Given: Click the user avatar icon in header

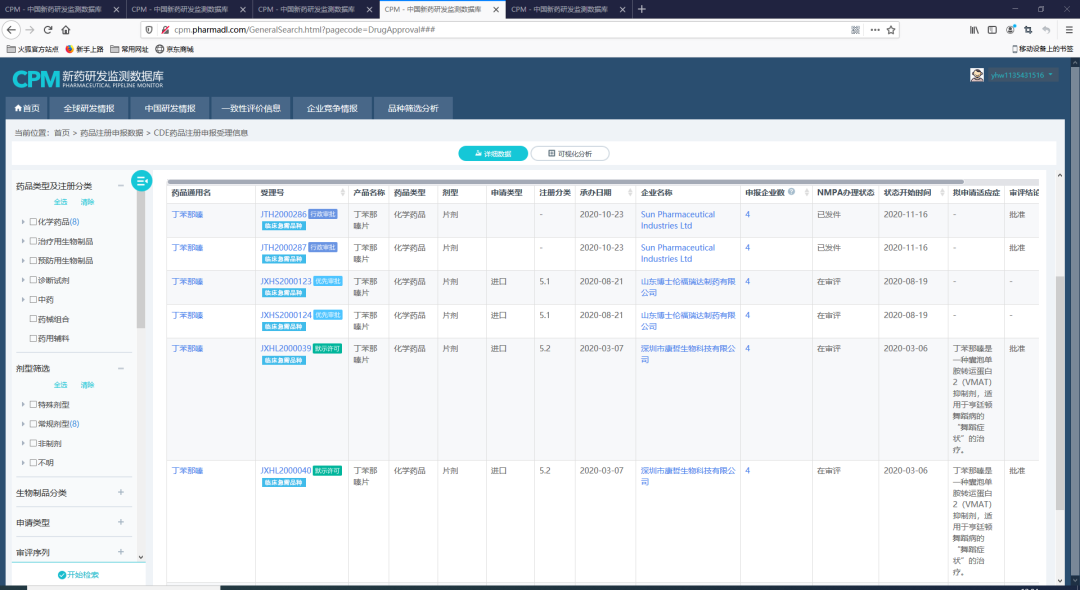Looking at the screenshot, I should pyautogui.click(x=977, y=75).
